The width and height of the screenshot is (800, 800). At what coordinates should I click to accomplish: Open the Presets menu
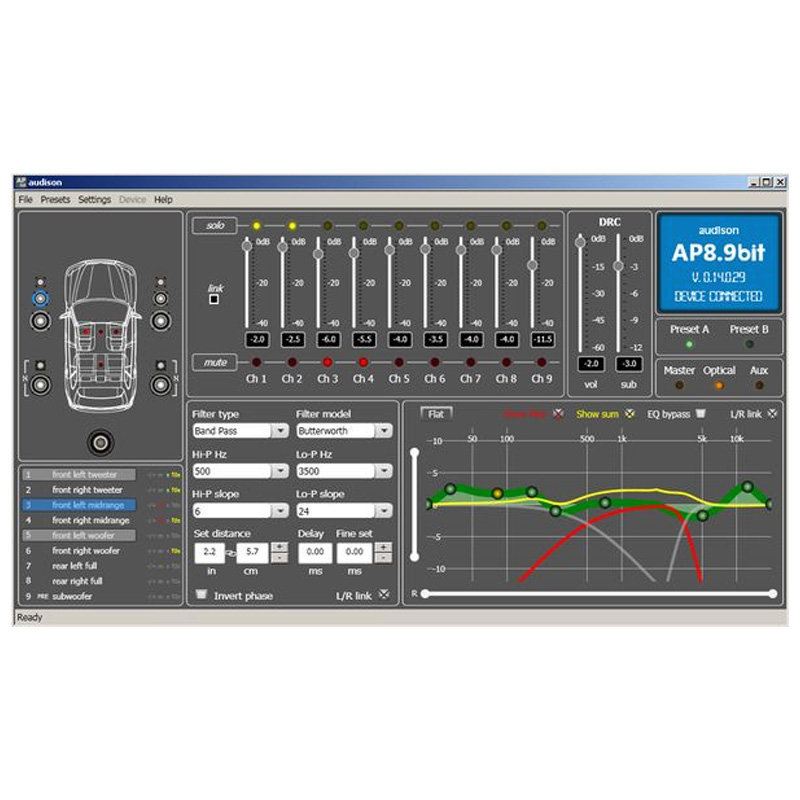tap(55, 199)
